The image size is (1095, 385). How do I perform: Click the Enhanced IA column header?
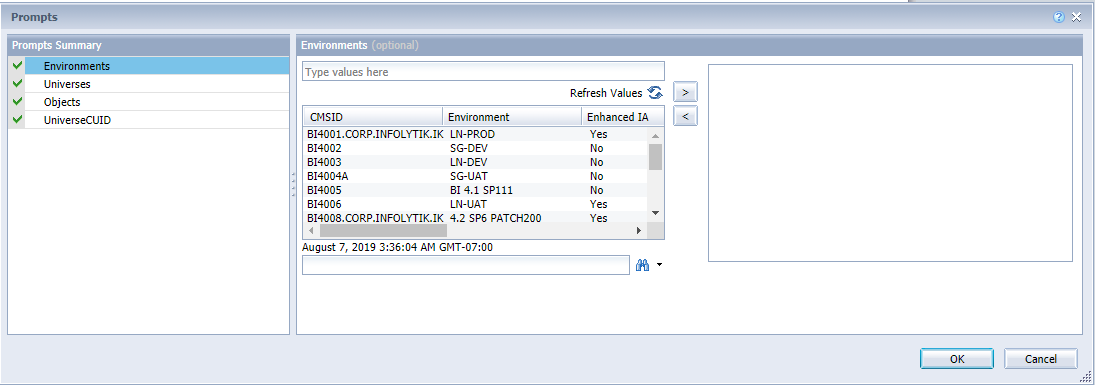pos(623,117)
